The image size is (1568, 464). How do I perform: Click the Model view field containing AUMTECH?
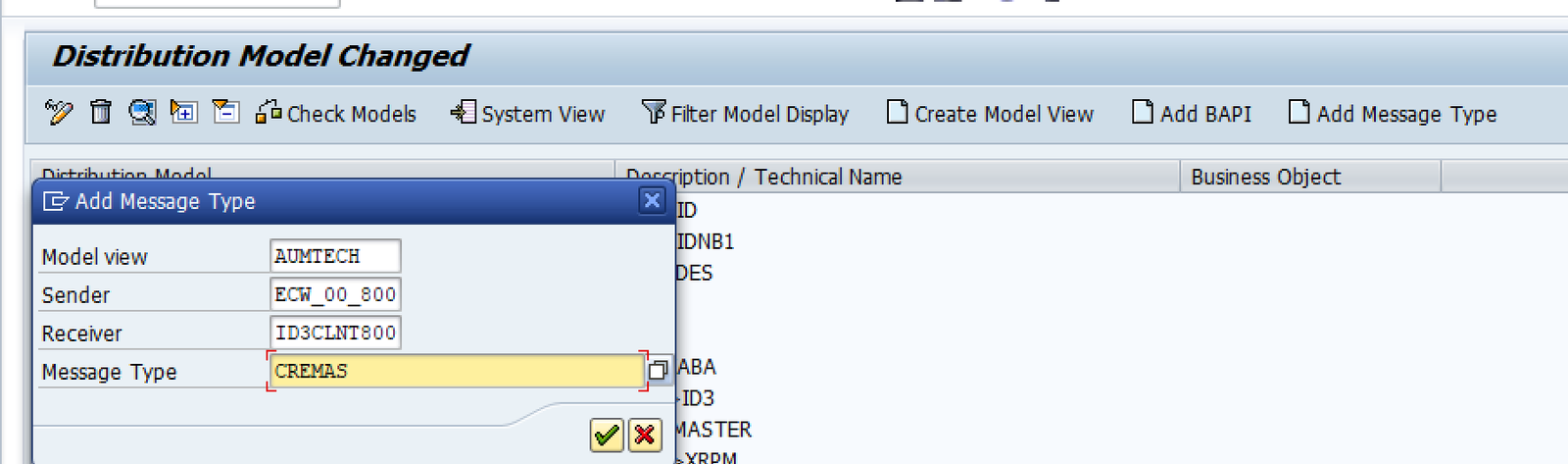pyautogui.click(x=334, y=256)
